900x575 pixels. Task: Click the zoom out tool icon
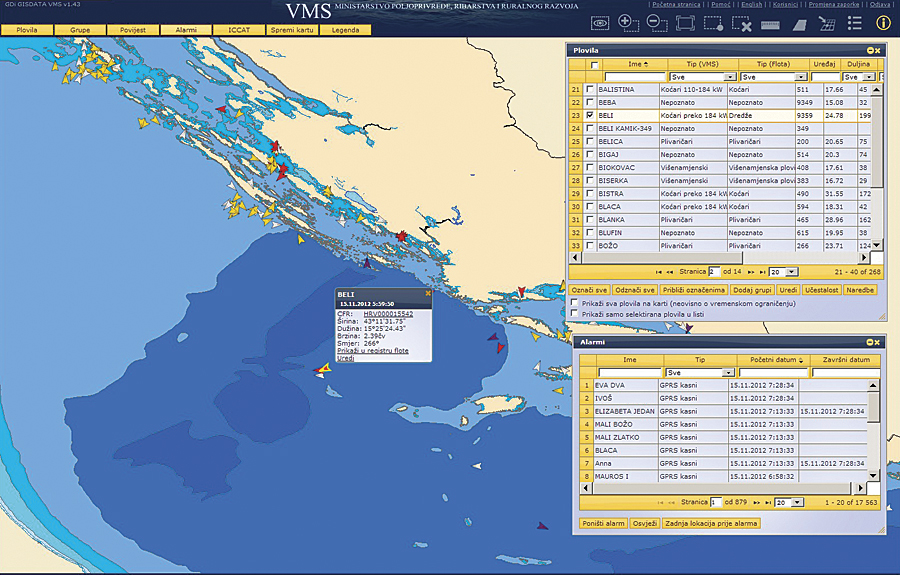click(655, 22)
